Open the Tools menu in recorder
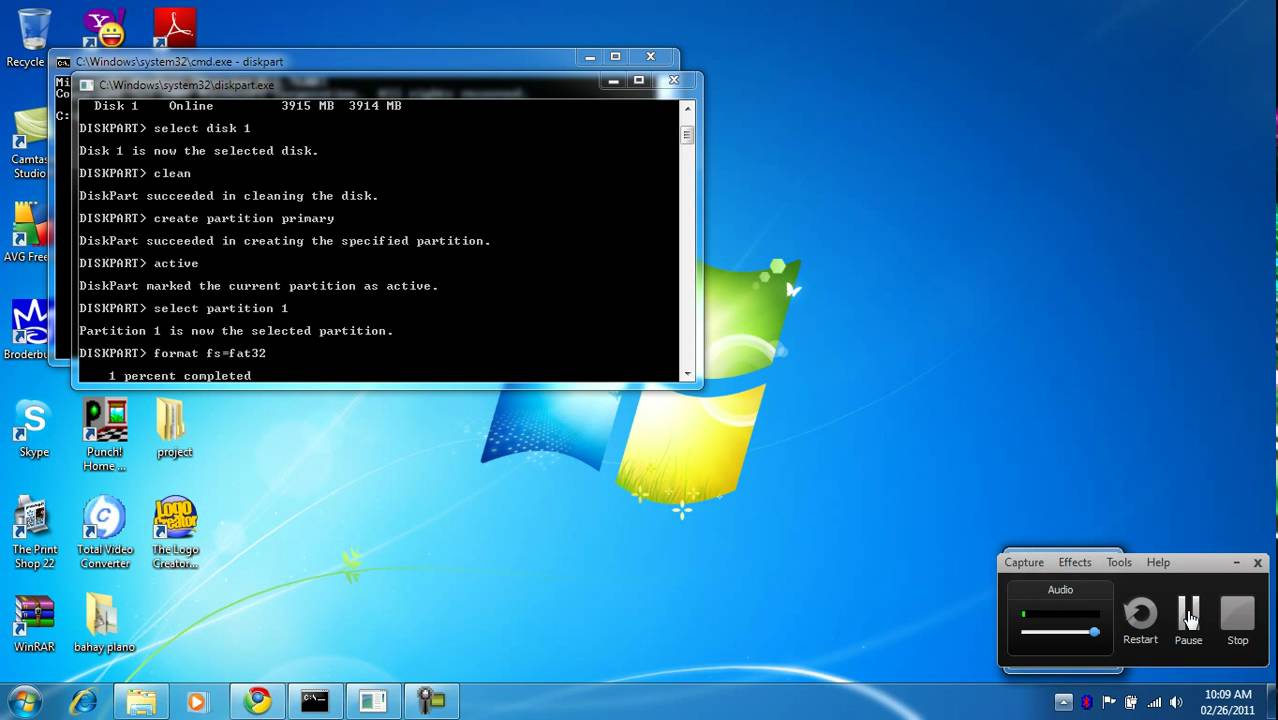The width and height of the screenshot is (1278, 720). [1119, 562]
